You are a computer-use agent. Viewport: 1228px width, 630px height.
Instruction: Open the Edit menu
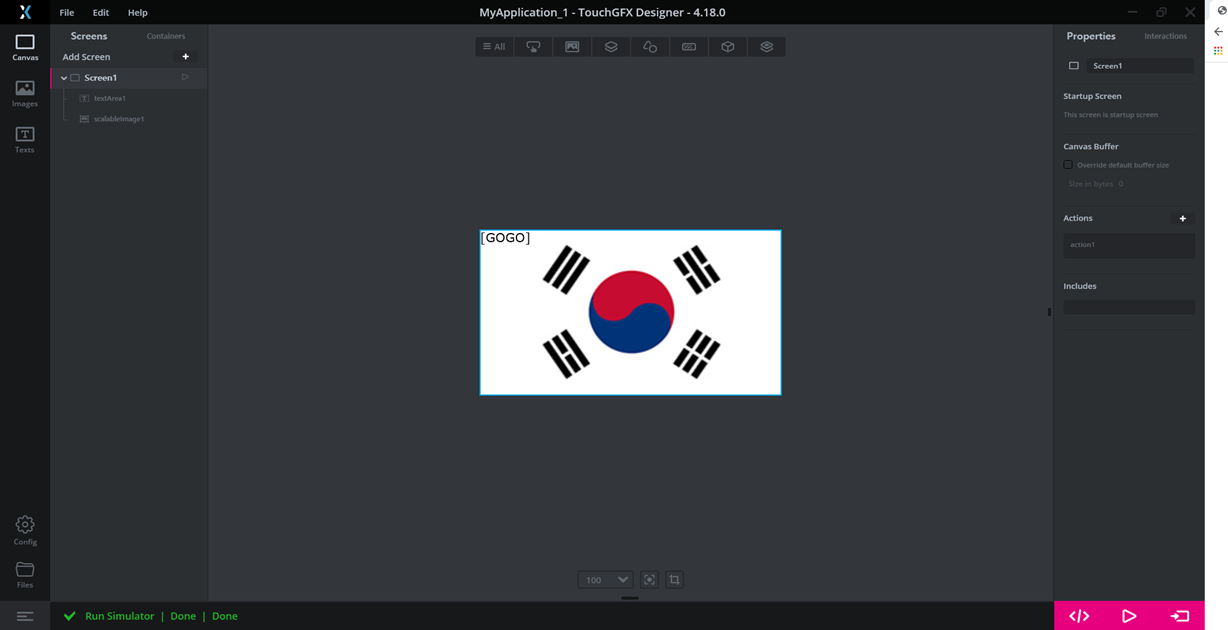click(x=101, y=13)
